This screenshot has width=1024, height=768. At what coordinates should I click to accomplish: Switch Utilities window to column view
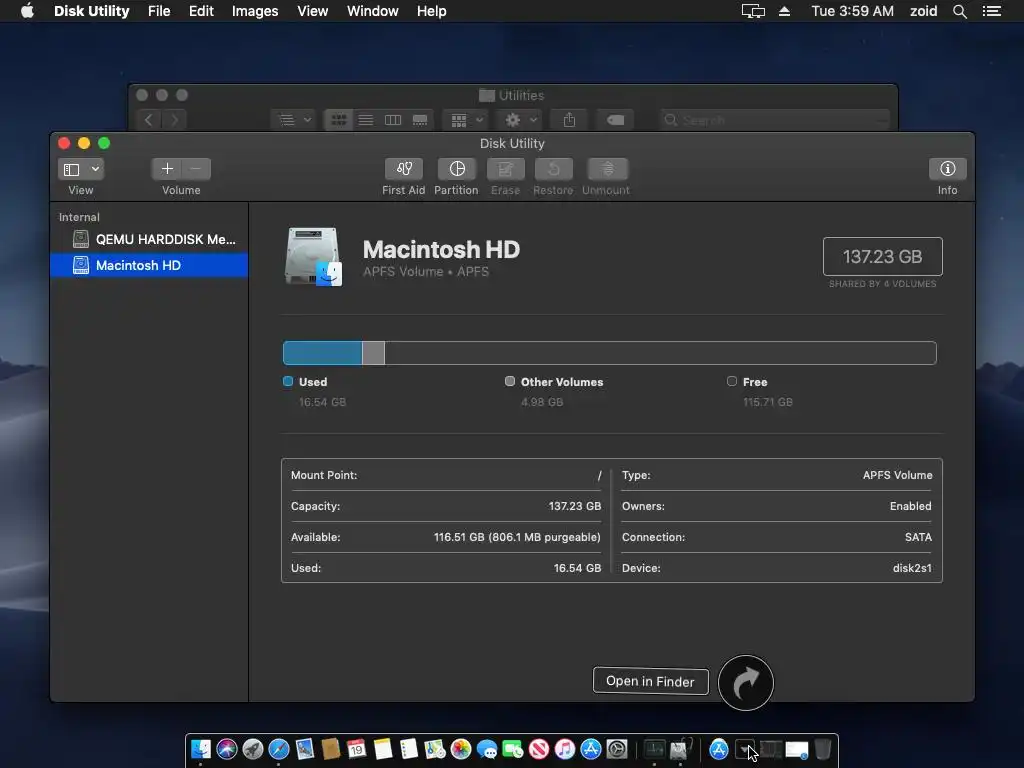click(x=392, y=120)
